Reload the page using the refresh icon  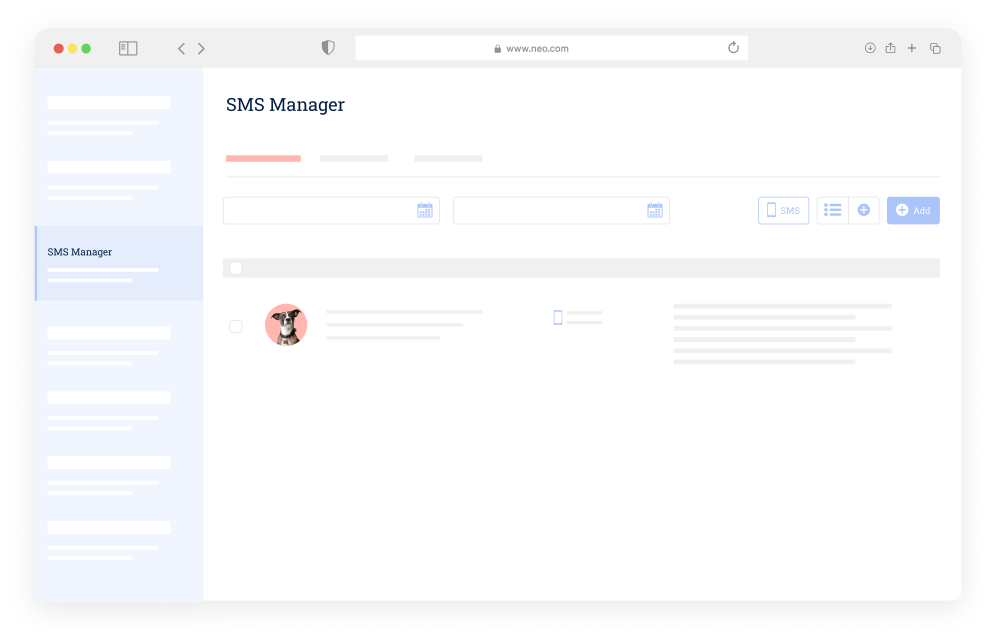tap(733, 48)
